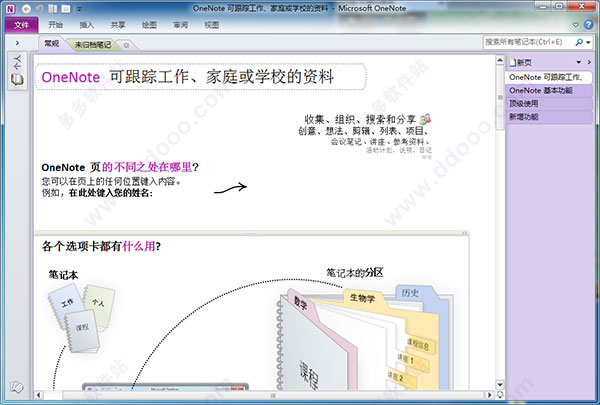Click the 笔记本 label above notebooks
This screenshot has width=600, height=405.
pyautogui.click(x=63, y=274)
